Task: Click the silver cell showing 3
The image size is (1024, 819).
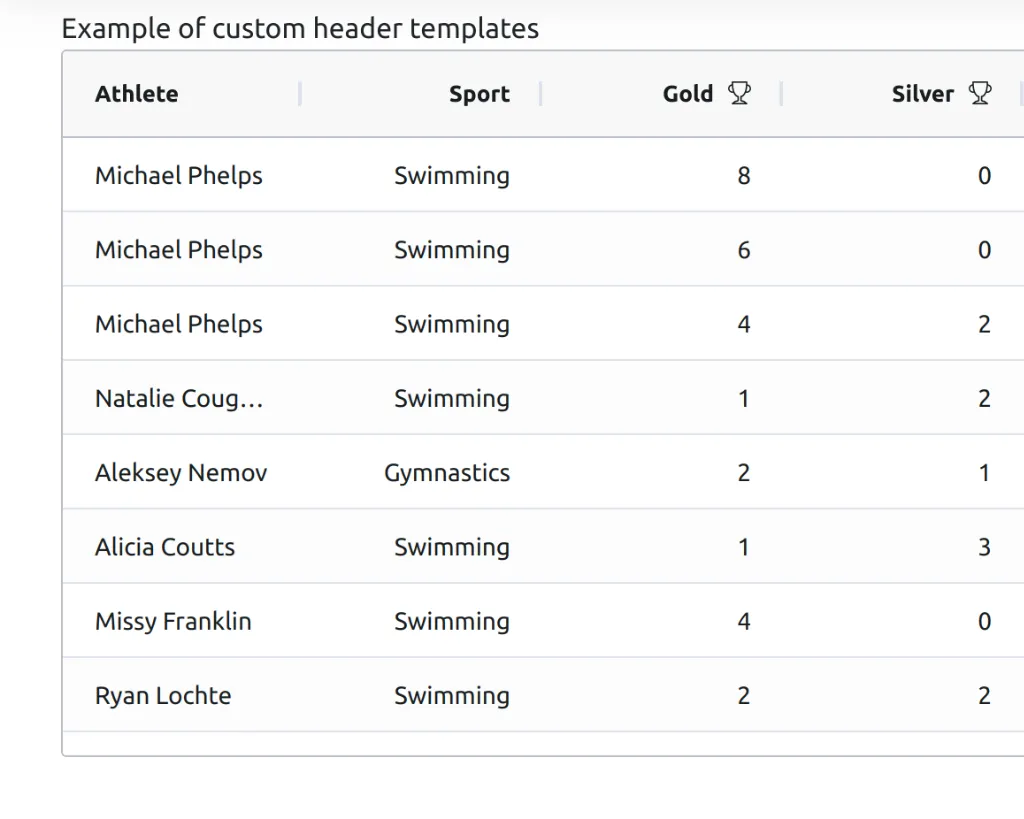Action: [984, 547]
